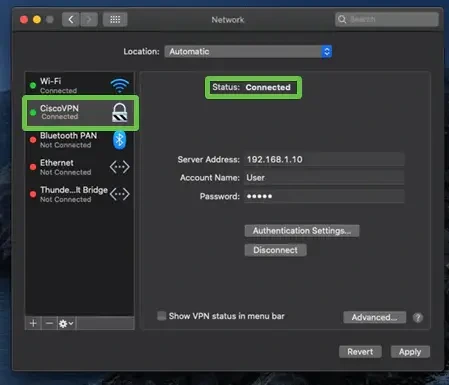Click the Account Name field
The image size is (449, 385).
[x=324, y=178]
